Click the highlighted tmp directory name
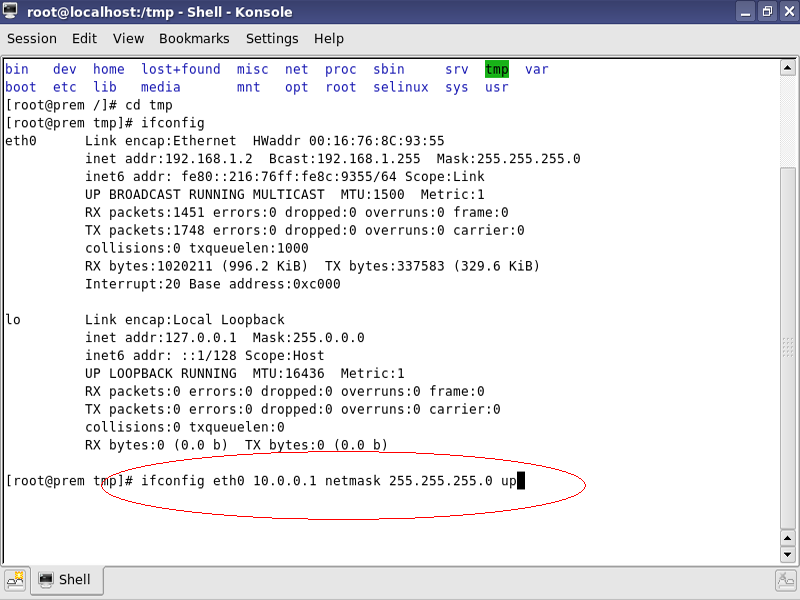The width and height of the screenshot is (800, 600). click(x=497, y=69)
